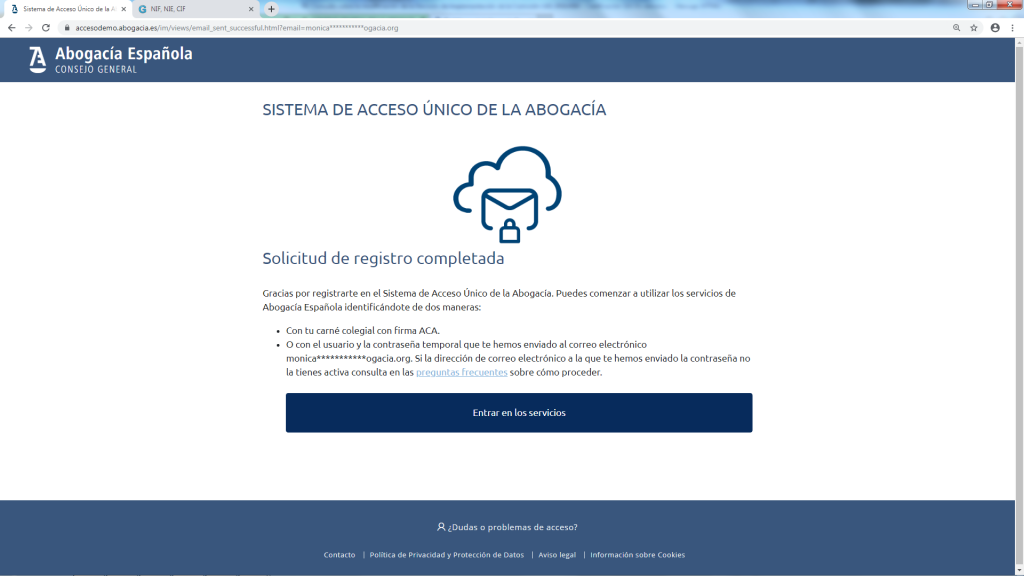Click the browser back arrow
The height and width of the screenshot is (576, 1024).
(11, 28)
